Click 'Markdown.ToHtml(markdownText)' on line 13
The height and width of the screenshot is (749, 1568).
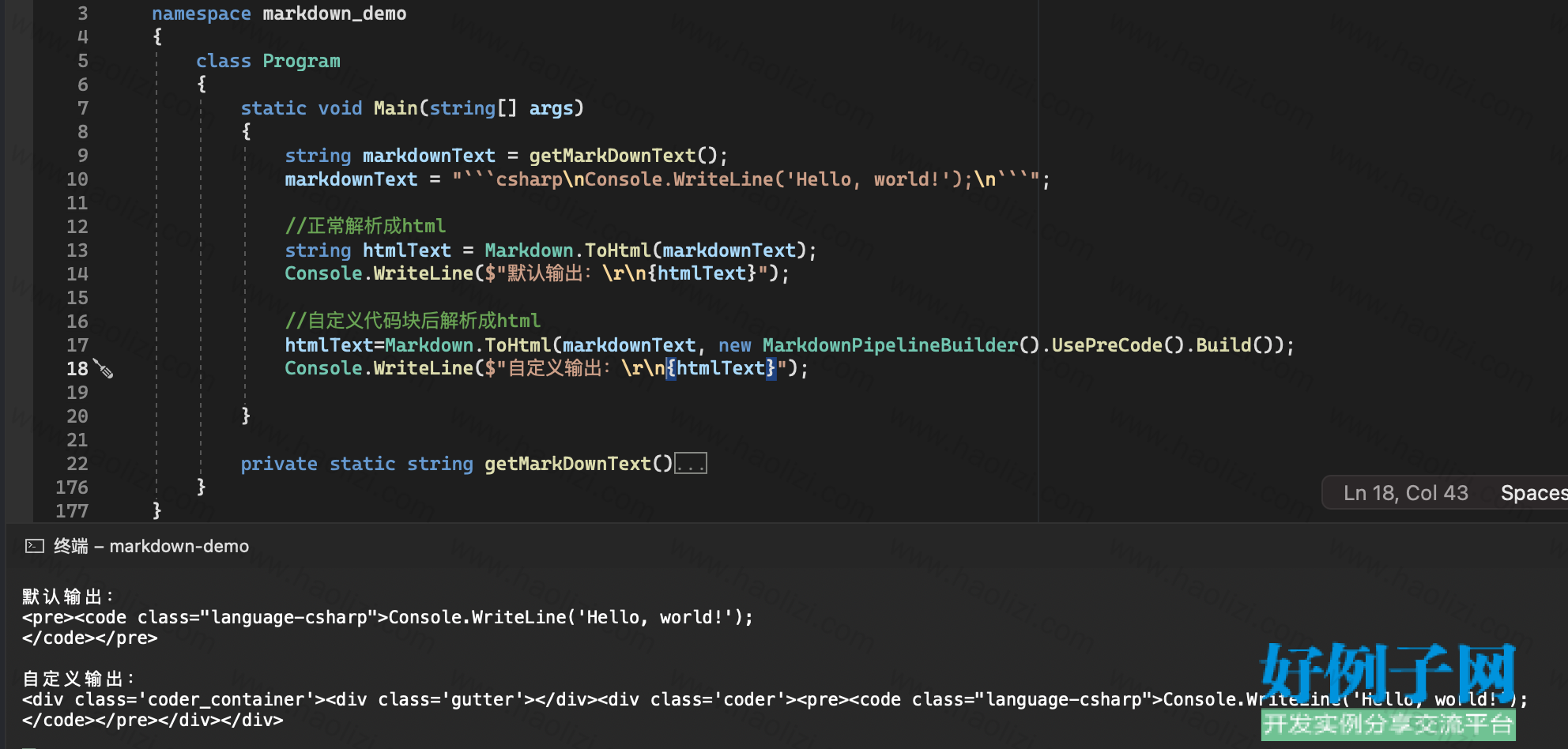coord(646,250)
